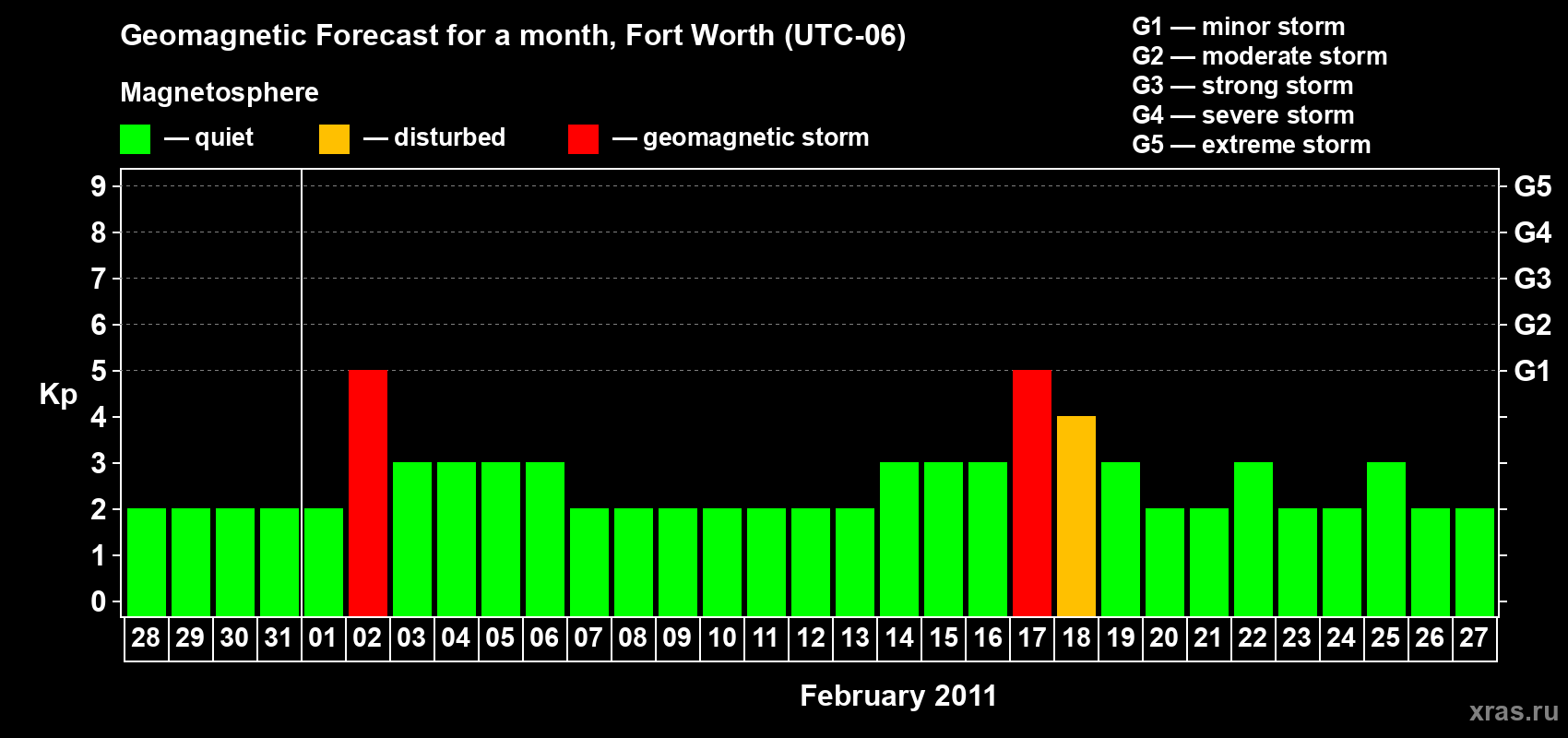Viewport: 1568px width, 738px height.
Task: Click the 'quiet' legend text
Action: [224, 138]
